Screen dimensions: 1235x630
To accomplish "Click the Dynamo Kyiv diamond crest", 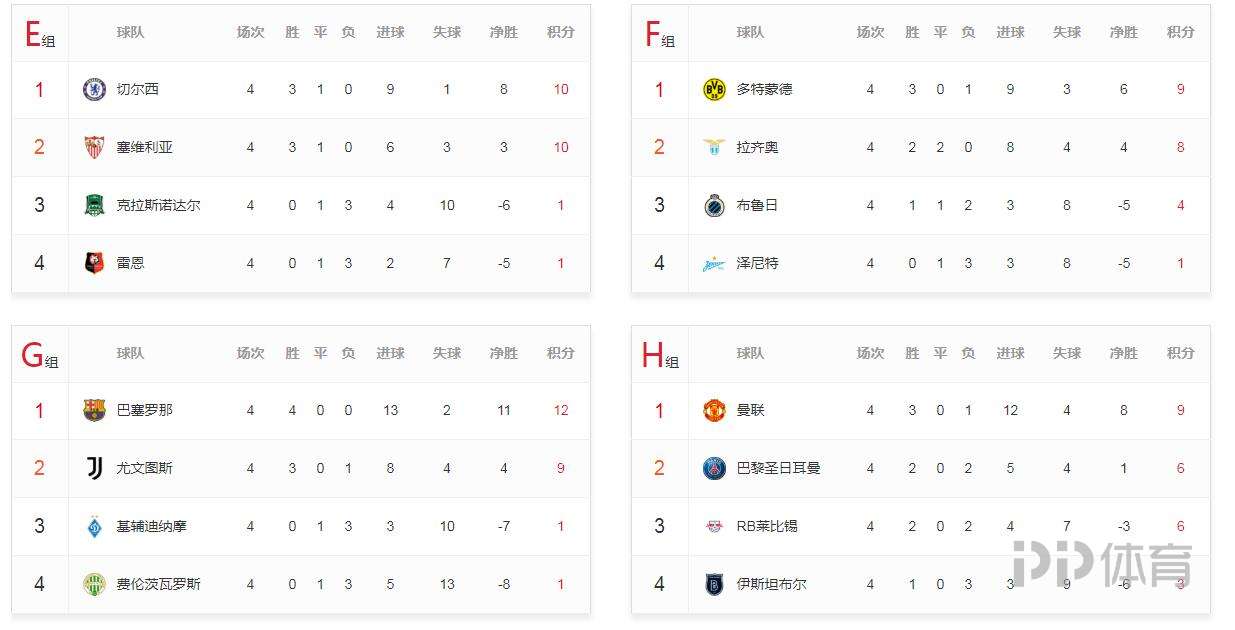I will 94,526.
